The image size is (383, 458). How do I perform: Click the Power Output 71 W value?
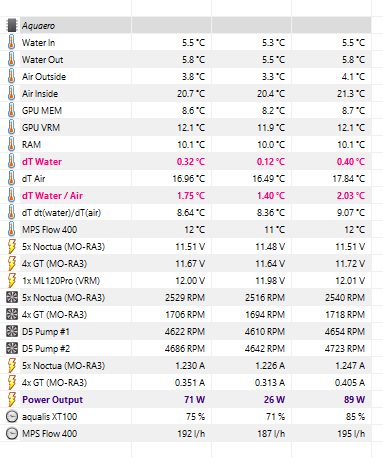194,399
